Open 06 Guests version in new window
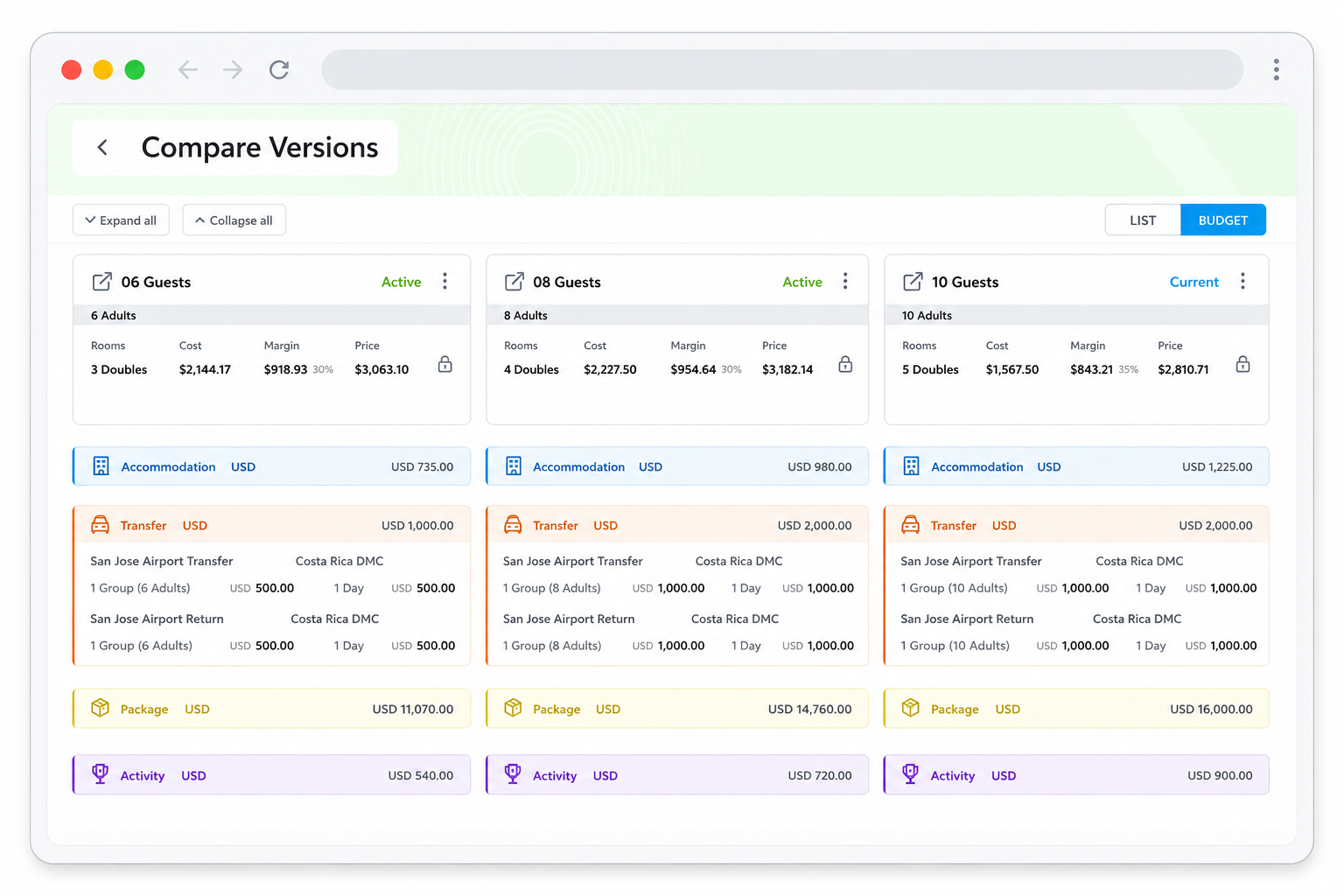Image resolution: width=1344 pixels, height=896 pixels. [x=101, y=282]
